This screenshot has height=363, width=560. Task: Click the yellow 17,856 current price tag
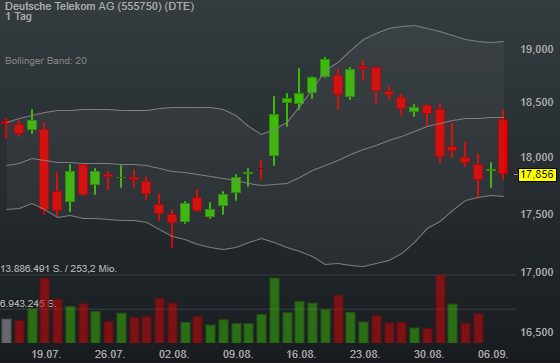[537, 174]
